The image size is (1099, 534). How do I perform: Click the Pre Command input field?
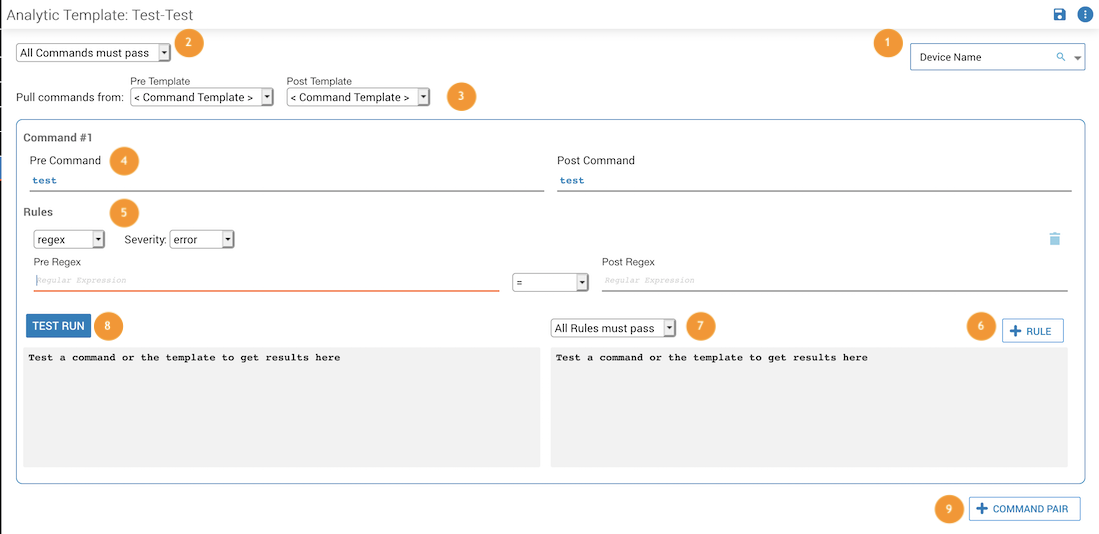[286, 181]
